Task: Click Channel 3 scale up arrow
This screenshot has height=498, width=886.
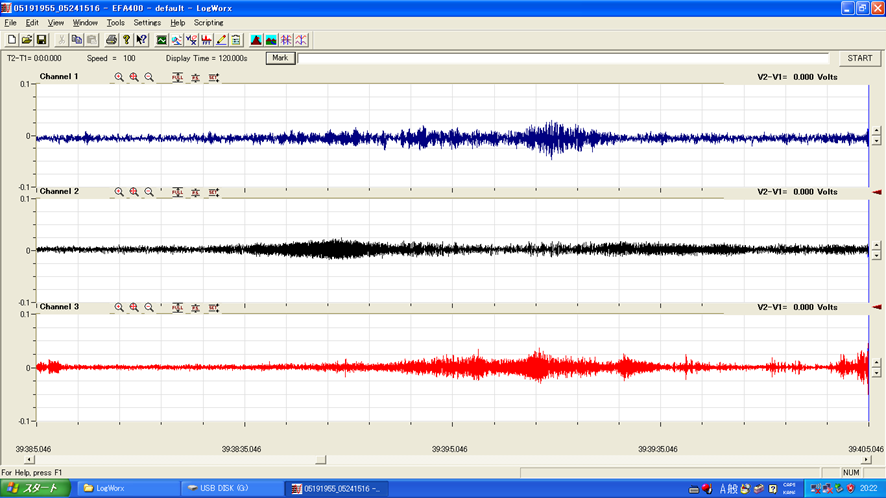Action: pyautogui.click(x=876, y=363)
